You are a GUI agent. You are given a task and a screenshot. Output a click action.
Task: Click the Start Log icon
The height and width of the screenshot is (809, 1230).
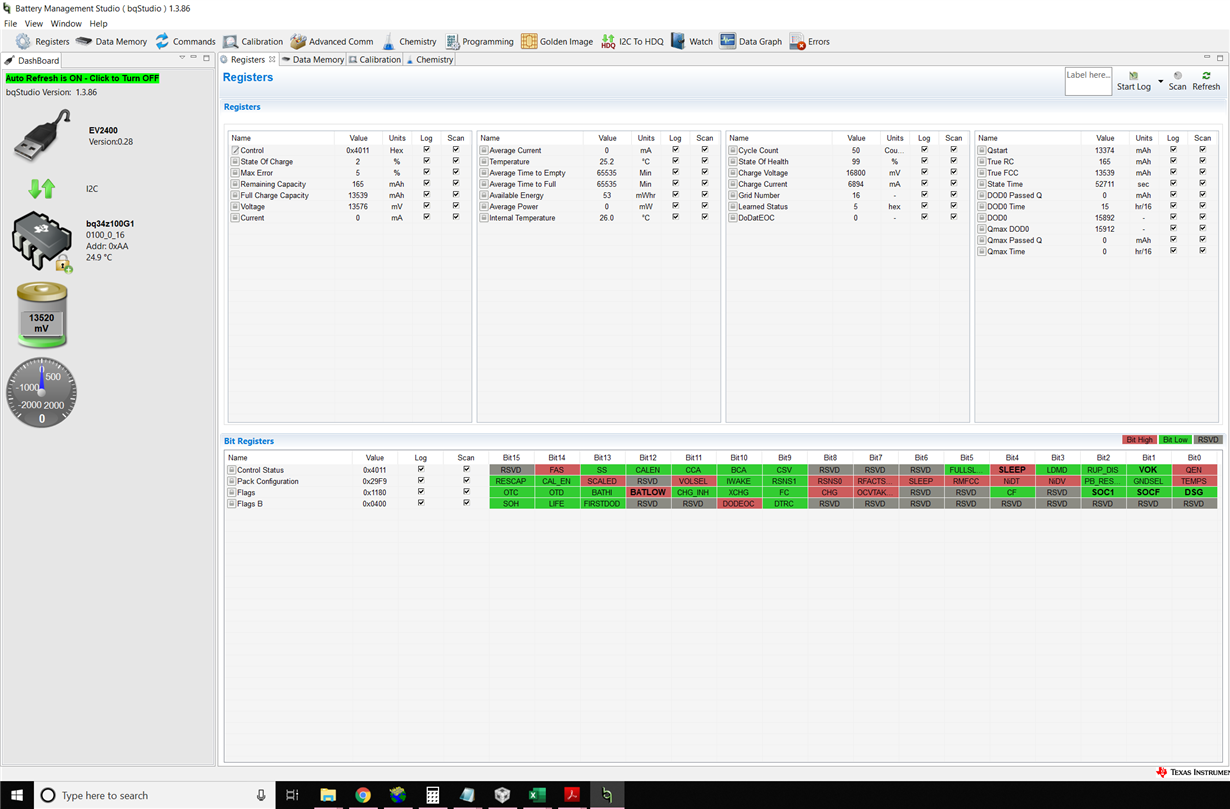click(x=1133, y=76)
